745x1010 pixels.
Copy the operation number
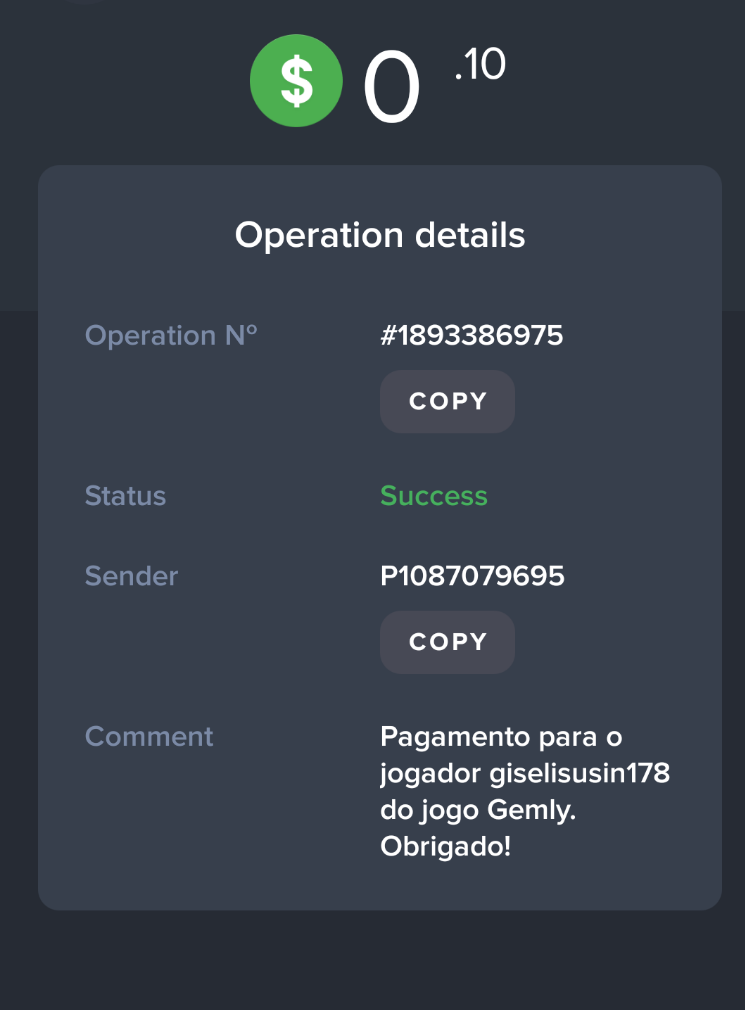click(x=447, y=402)
